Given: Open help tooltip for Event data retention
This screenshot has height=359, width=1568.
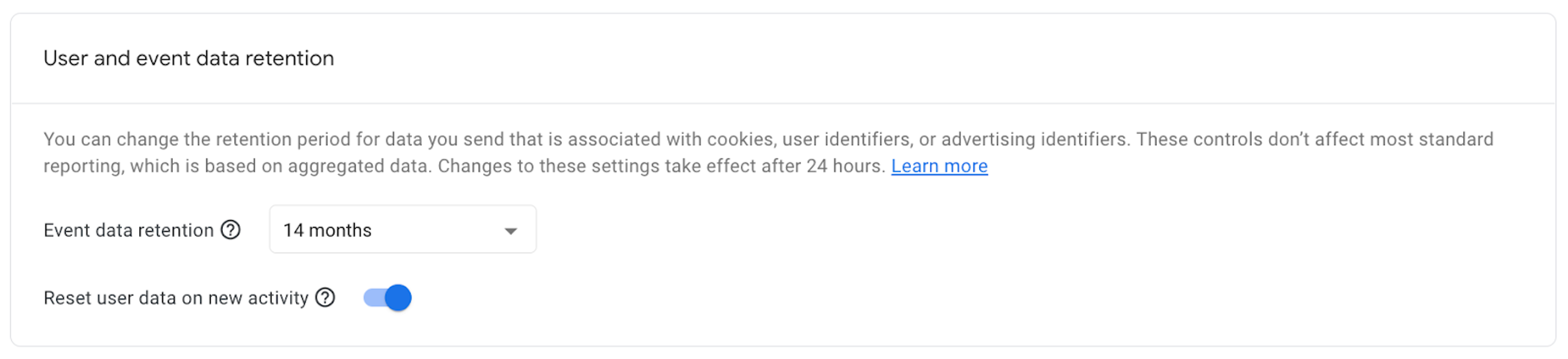Looking at the screenshot, I should (x=230, y=230).
